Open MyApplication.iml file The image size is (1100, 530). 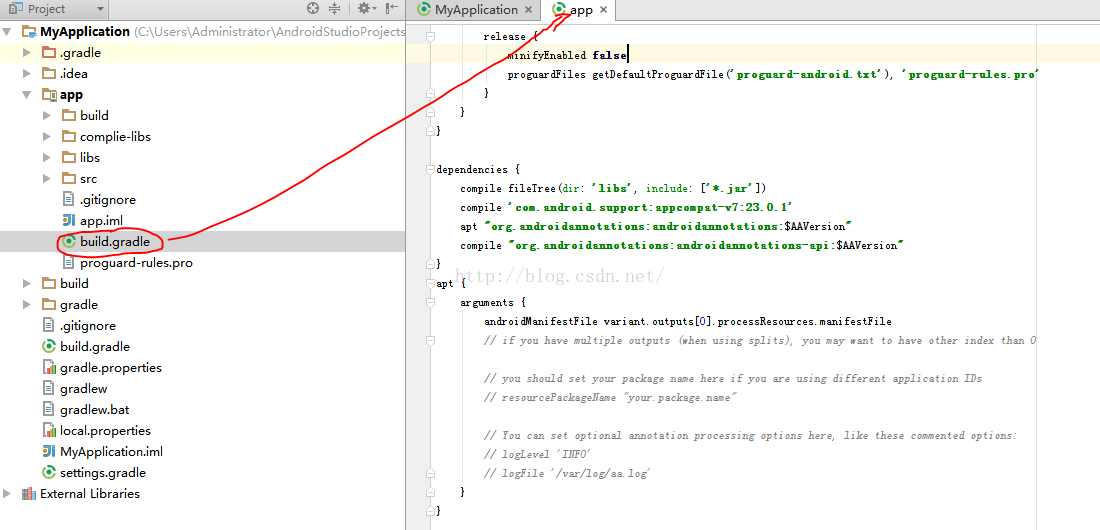pyautogui.click(x=112, y=452)
